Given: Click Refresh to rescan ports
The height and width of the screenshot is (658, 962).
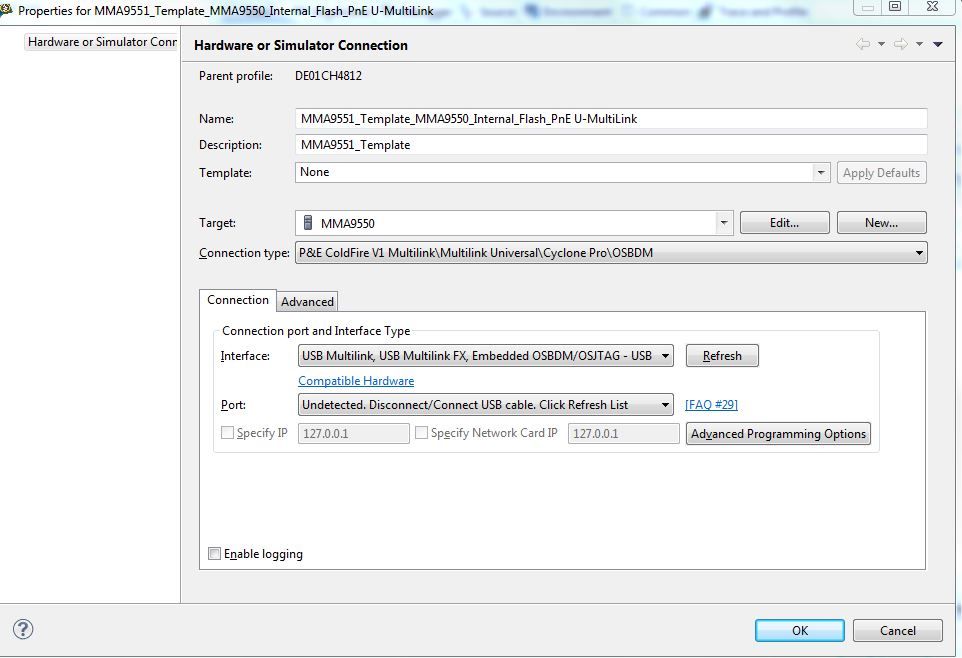Looking at the screenshot, I should tap(722, 356).
